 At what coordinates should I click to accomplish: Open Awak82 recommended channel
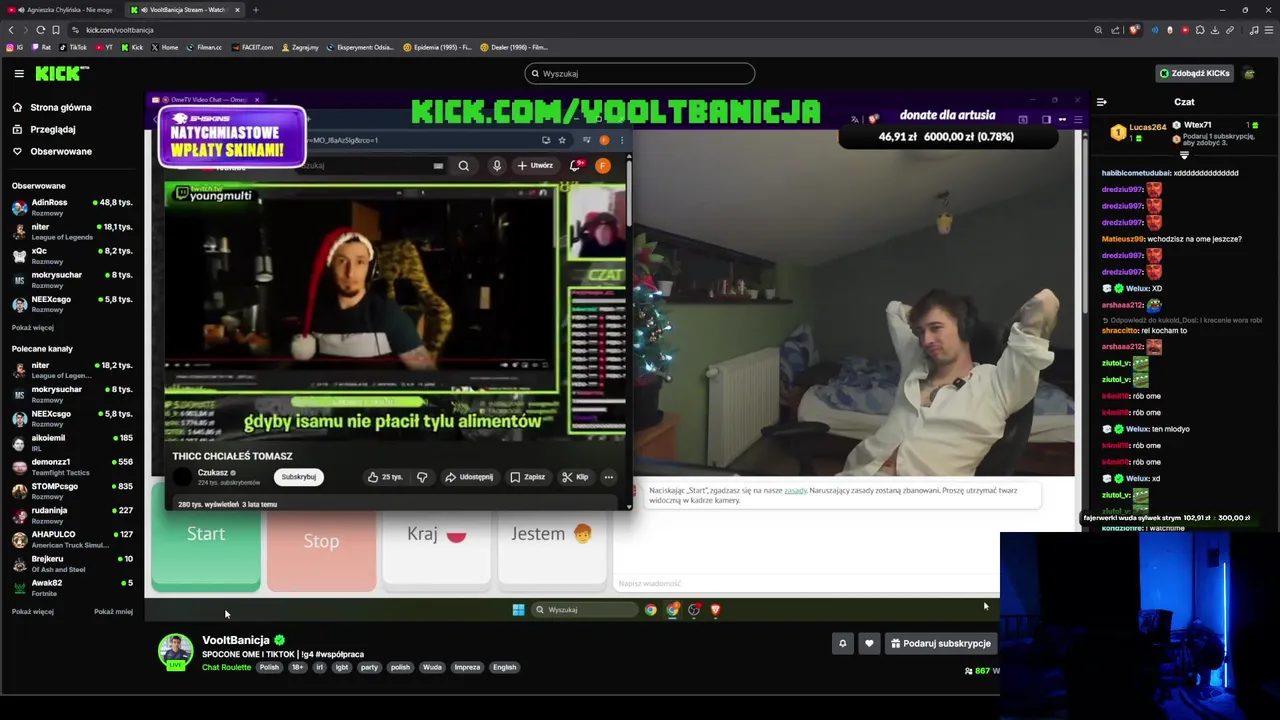72,587
